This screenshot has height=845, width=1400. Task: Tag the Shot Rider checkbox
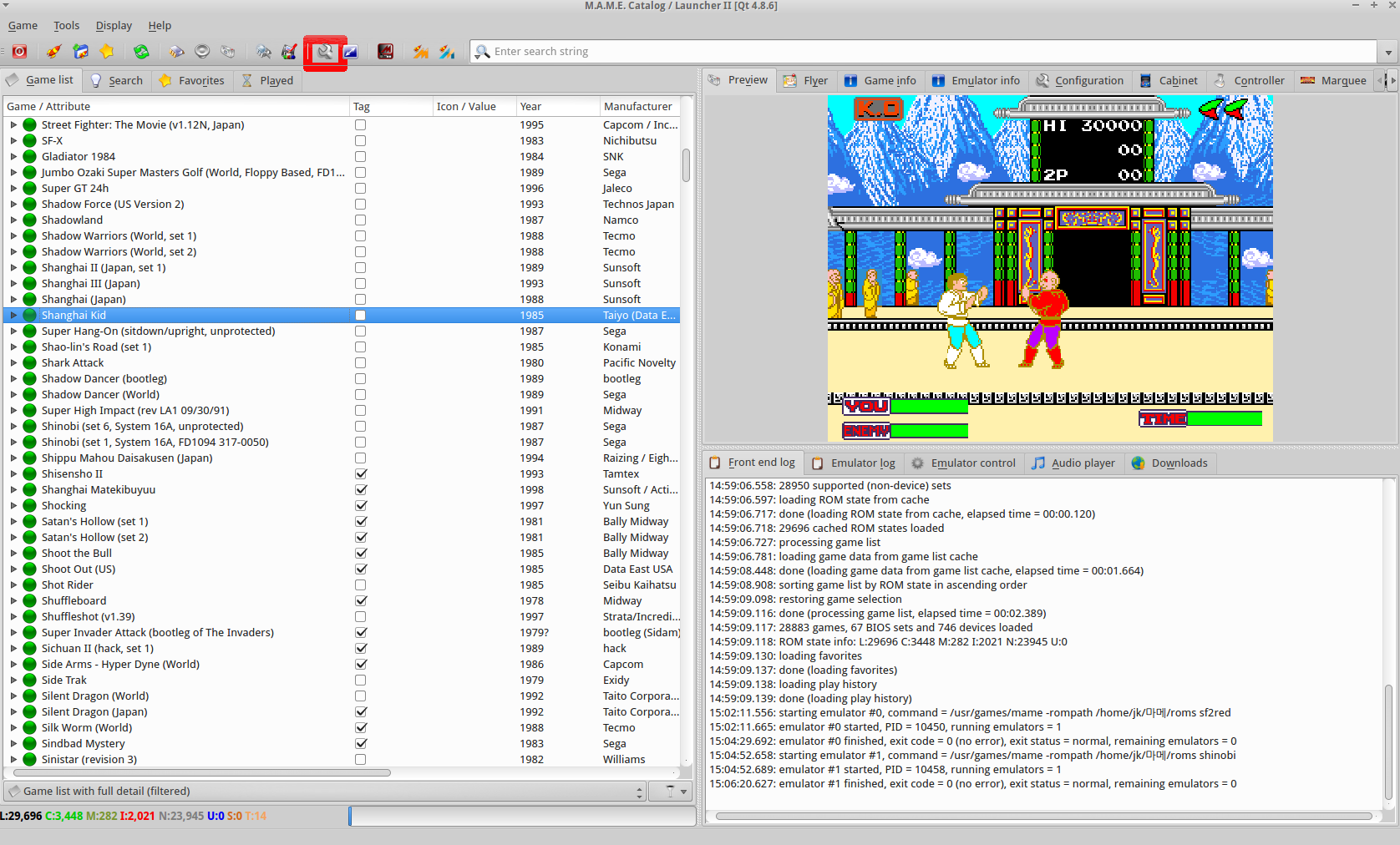point(361,585)
